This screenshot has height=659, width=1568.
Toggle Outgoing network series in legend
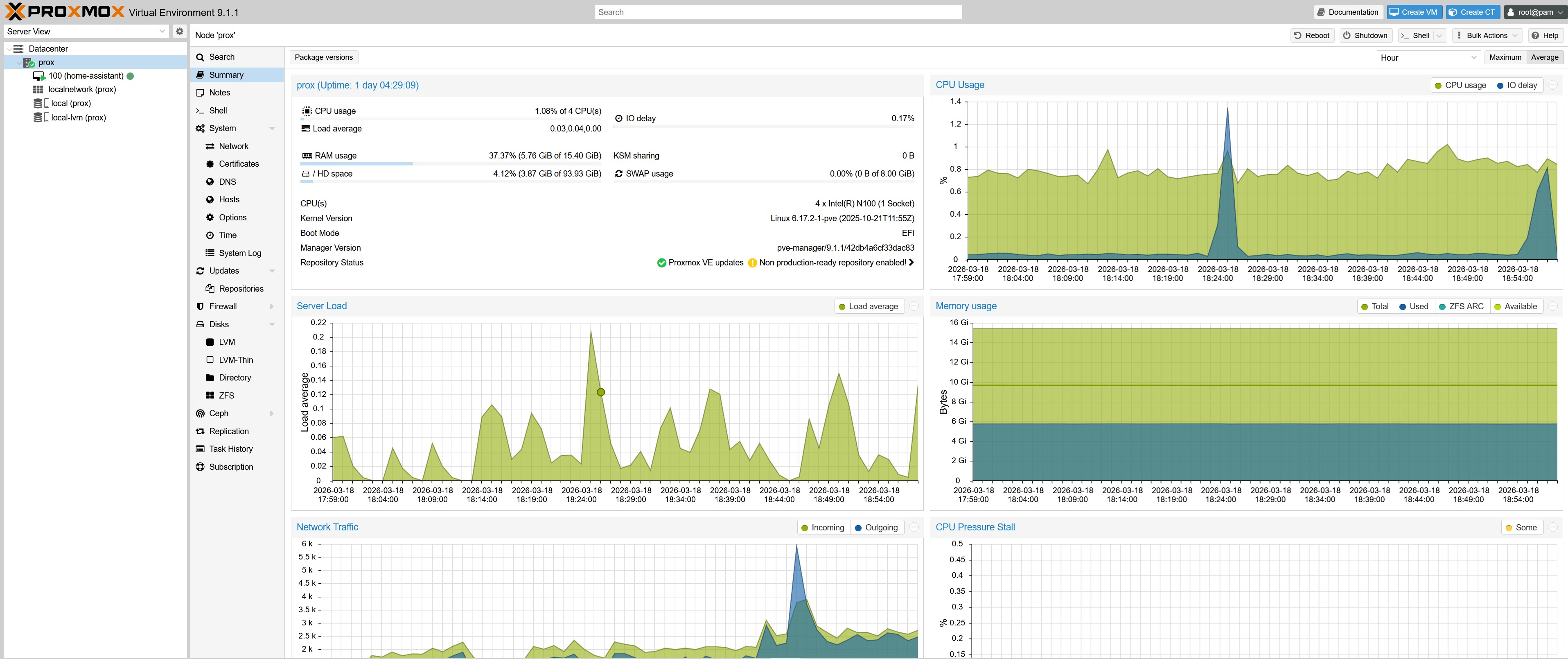(x=877, y=528)
